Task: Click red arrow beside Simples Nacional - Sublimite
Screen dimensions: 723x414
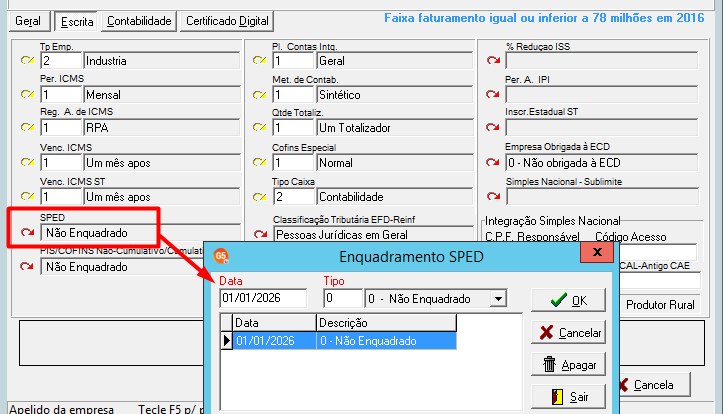Action: (x=493, y=196)
